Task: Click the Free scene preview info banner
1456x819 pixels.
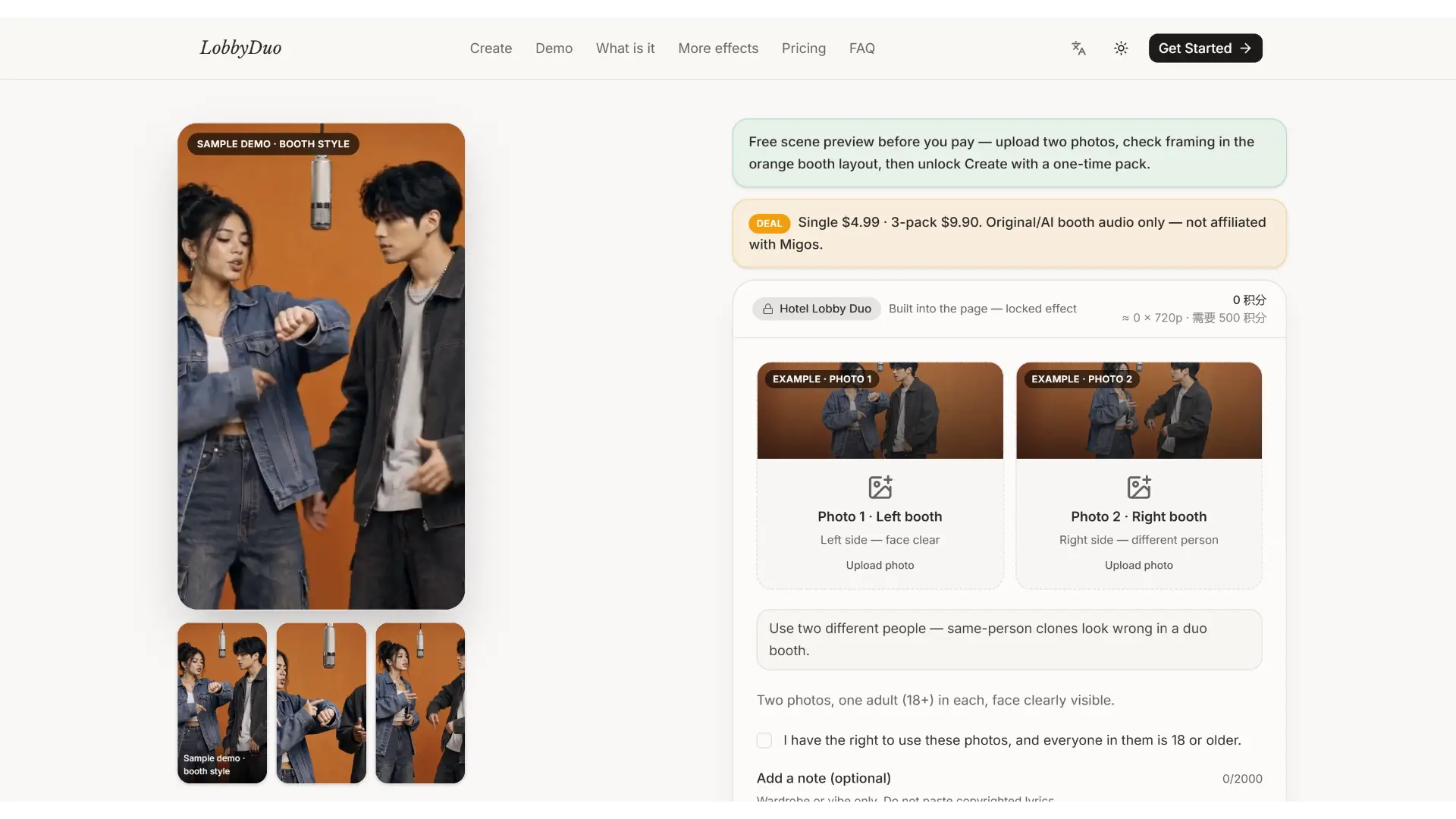Action: click(x=1009, y=153)
